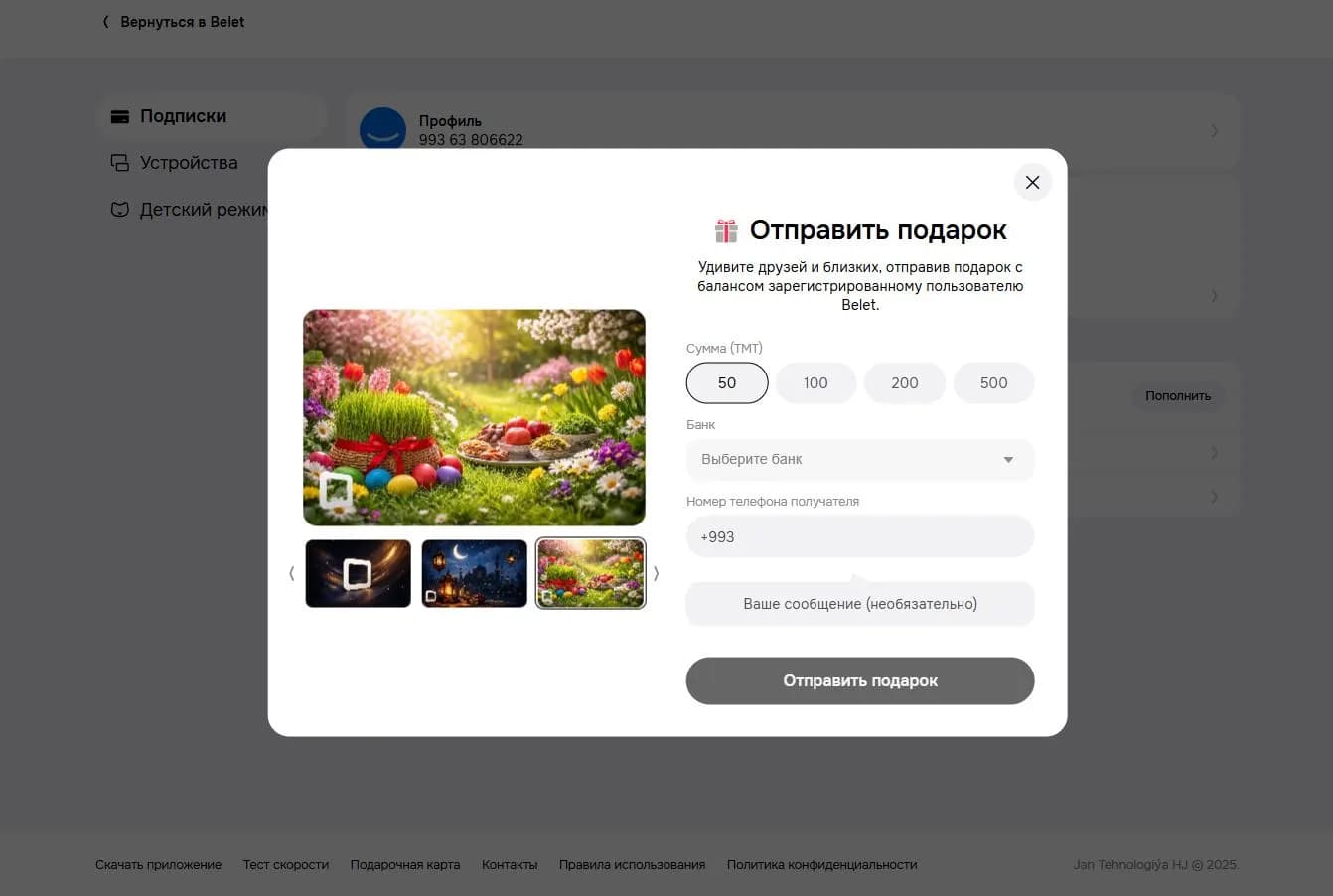Image resolution: width=1333 pixels, height=896 pixels.
Task: Click the gift box icon beside the title
Action: (726, 230)
